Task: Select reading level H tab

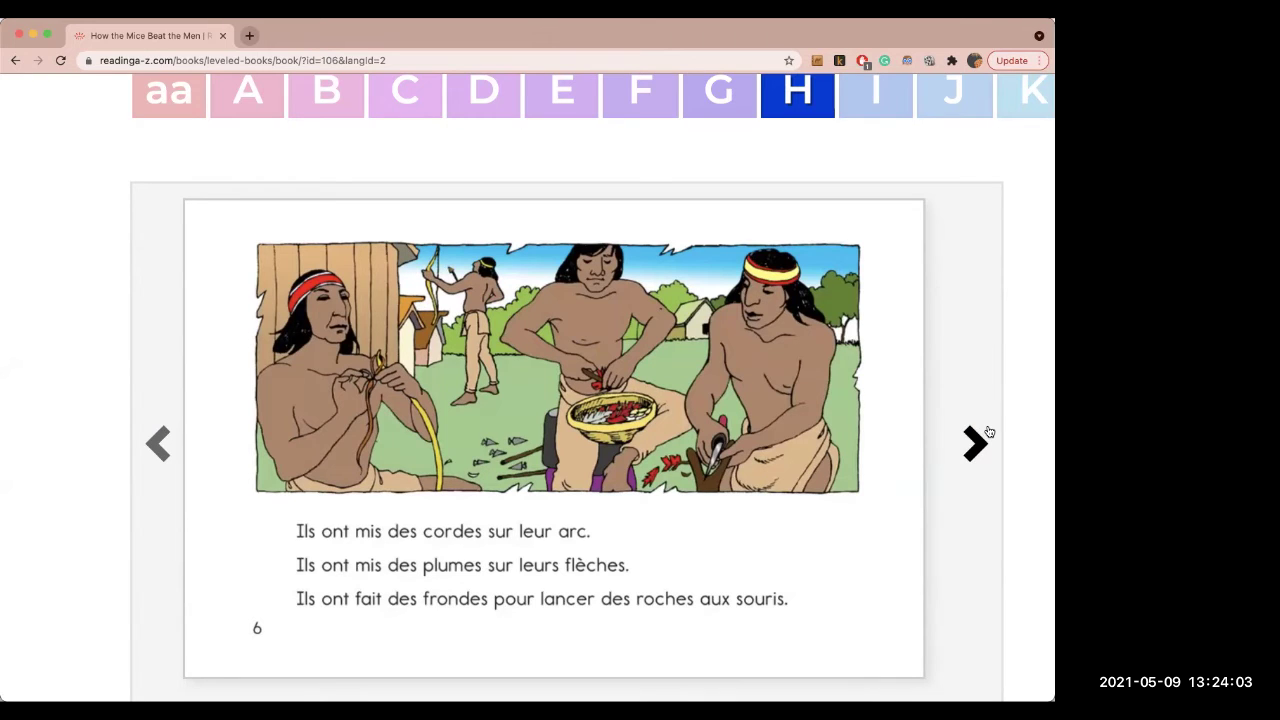Action: 797,94
